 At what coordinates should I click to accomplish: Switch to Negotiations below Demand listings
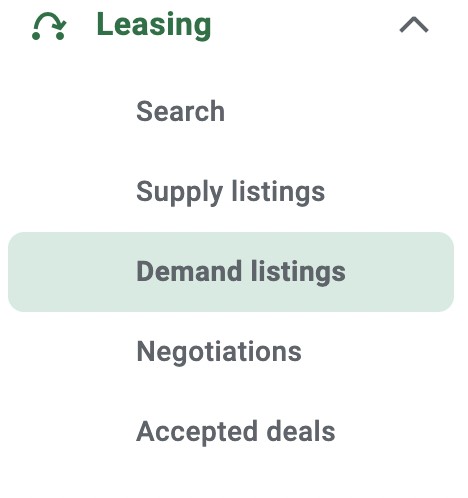(x=219, y=352)
